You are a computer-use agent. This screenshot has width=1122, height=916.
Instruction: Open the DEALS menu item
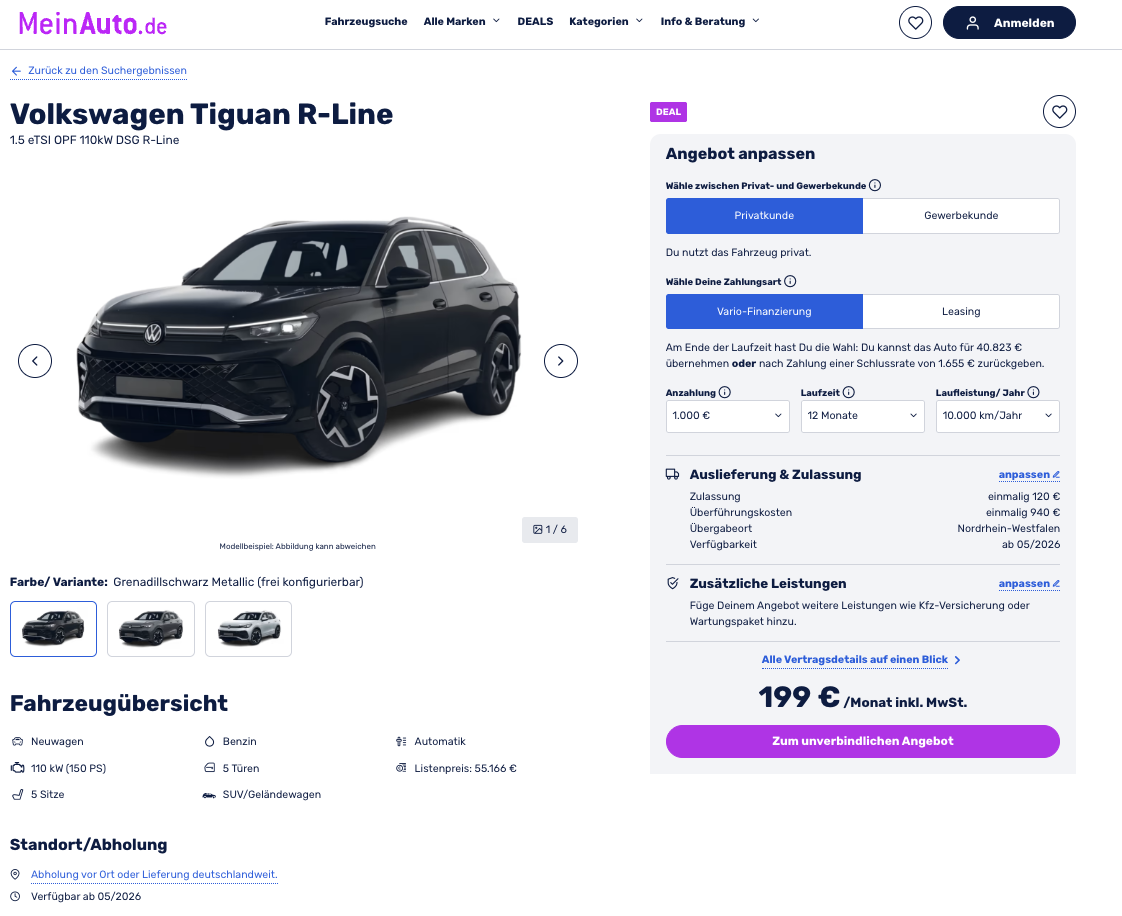pos(535,21)
